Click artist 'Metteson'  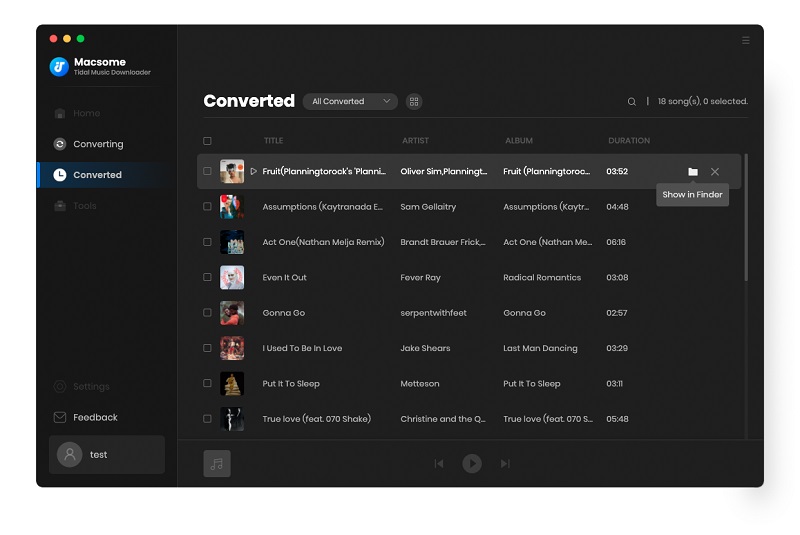[419, 384]
